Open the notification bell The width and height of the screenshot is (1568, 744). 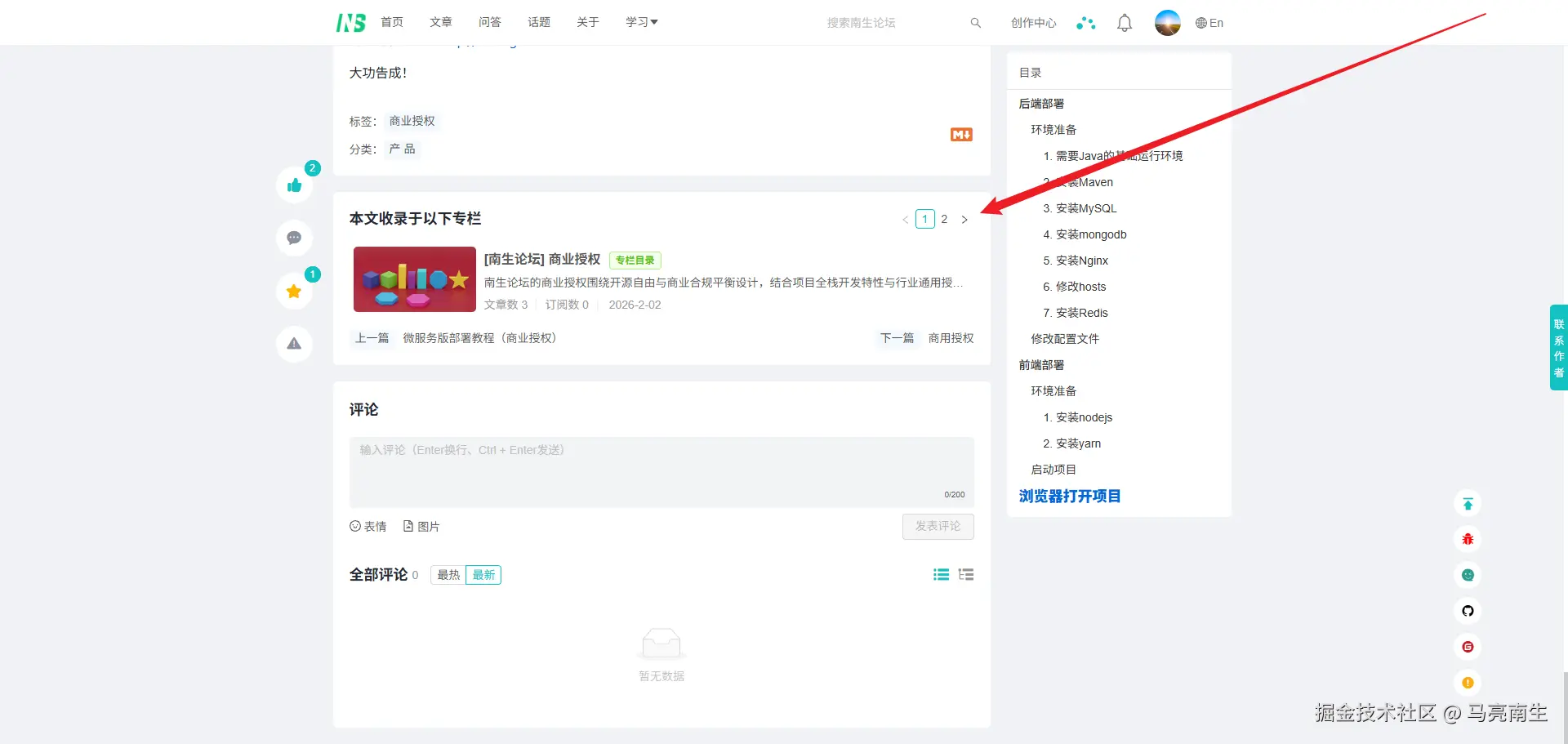1124,22
